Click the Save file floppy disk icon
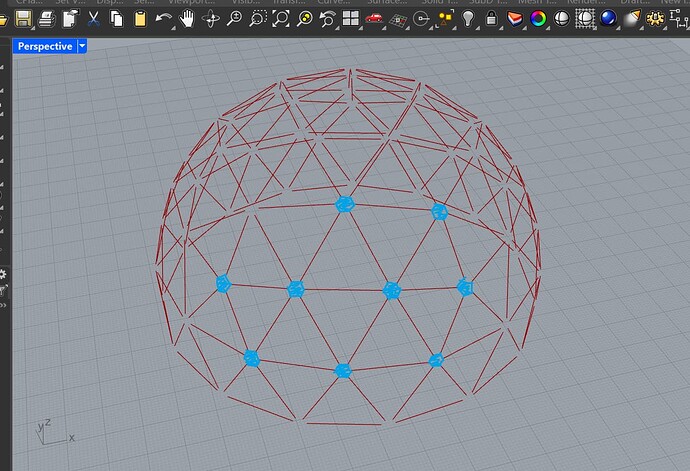Screen dimensions: 690x471 [23, 19]
